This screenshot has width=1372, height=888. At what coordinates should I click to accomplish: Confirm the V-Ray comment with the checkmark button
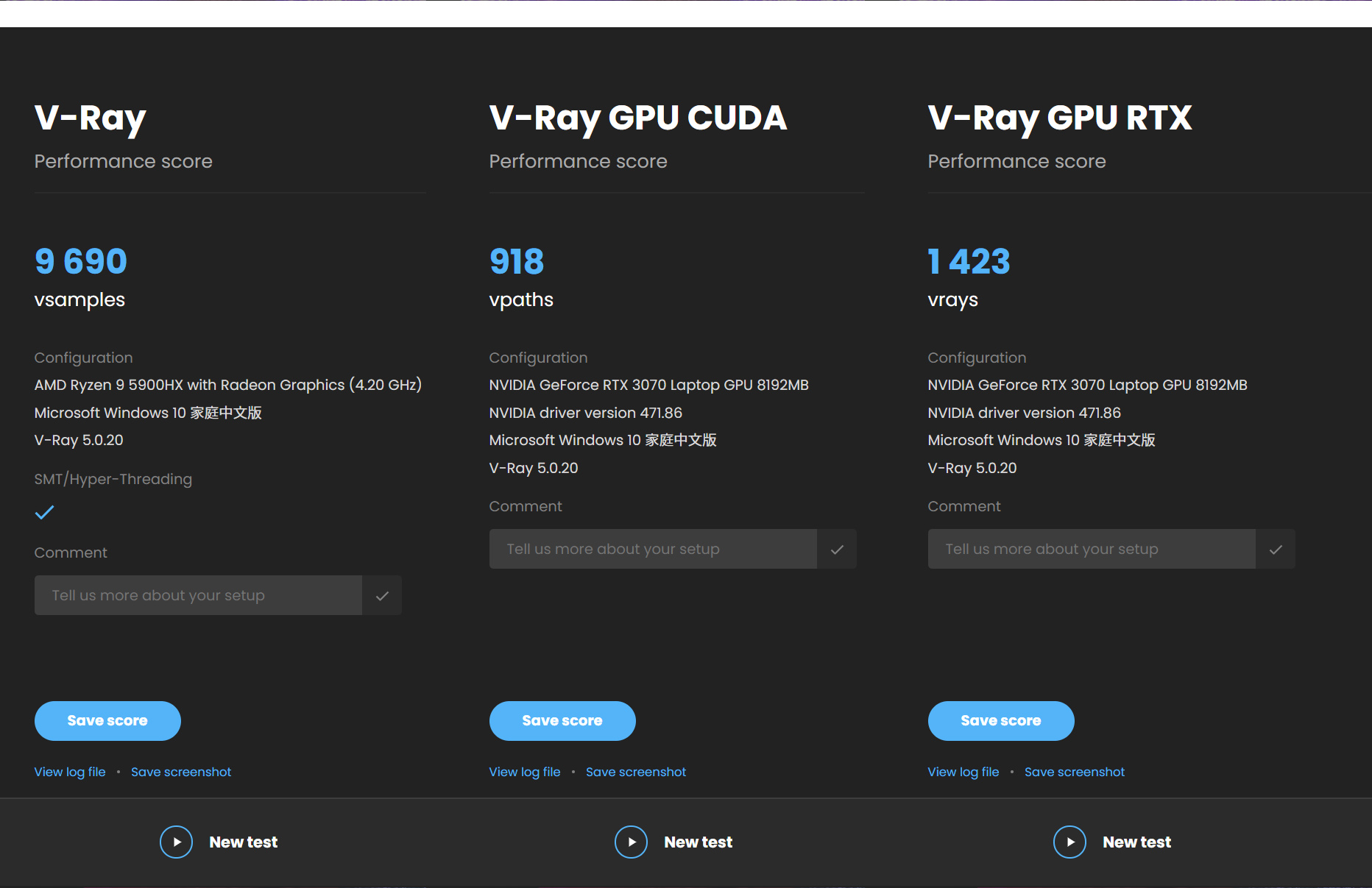click(x=382, y=595)
